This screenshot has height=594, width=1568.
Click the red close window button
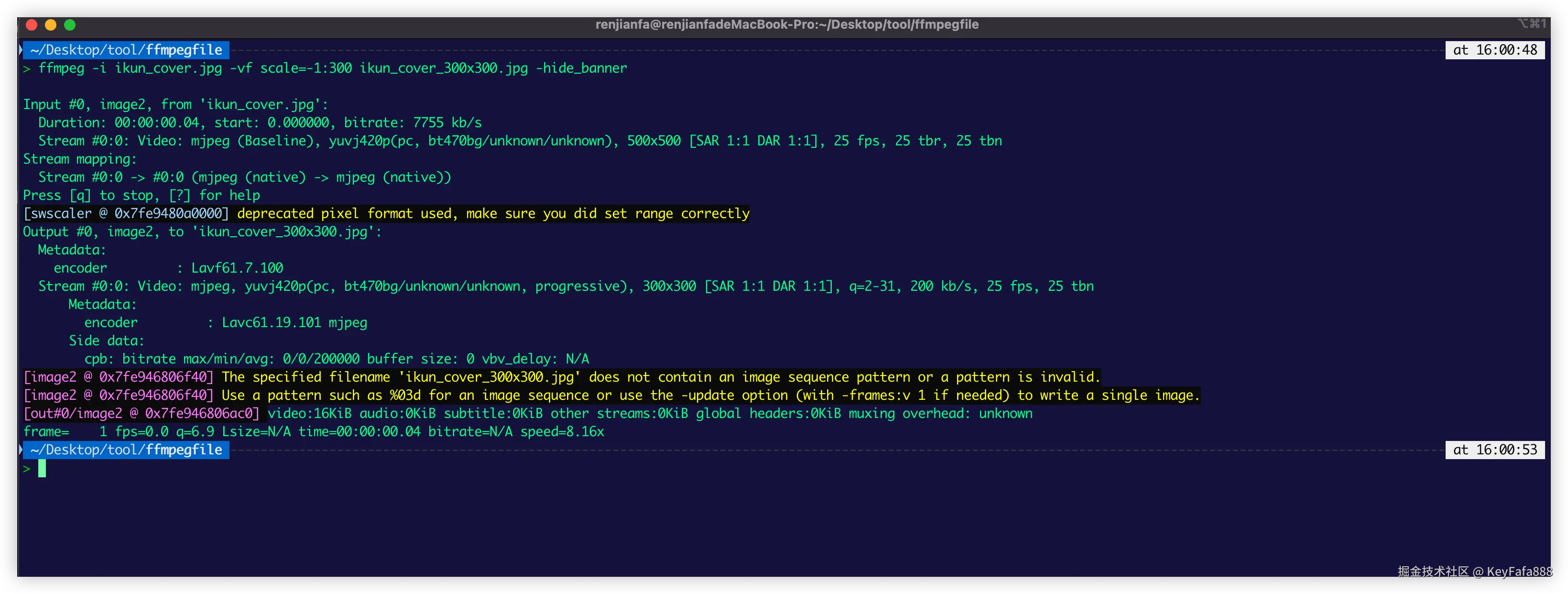point(32,25)
